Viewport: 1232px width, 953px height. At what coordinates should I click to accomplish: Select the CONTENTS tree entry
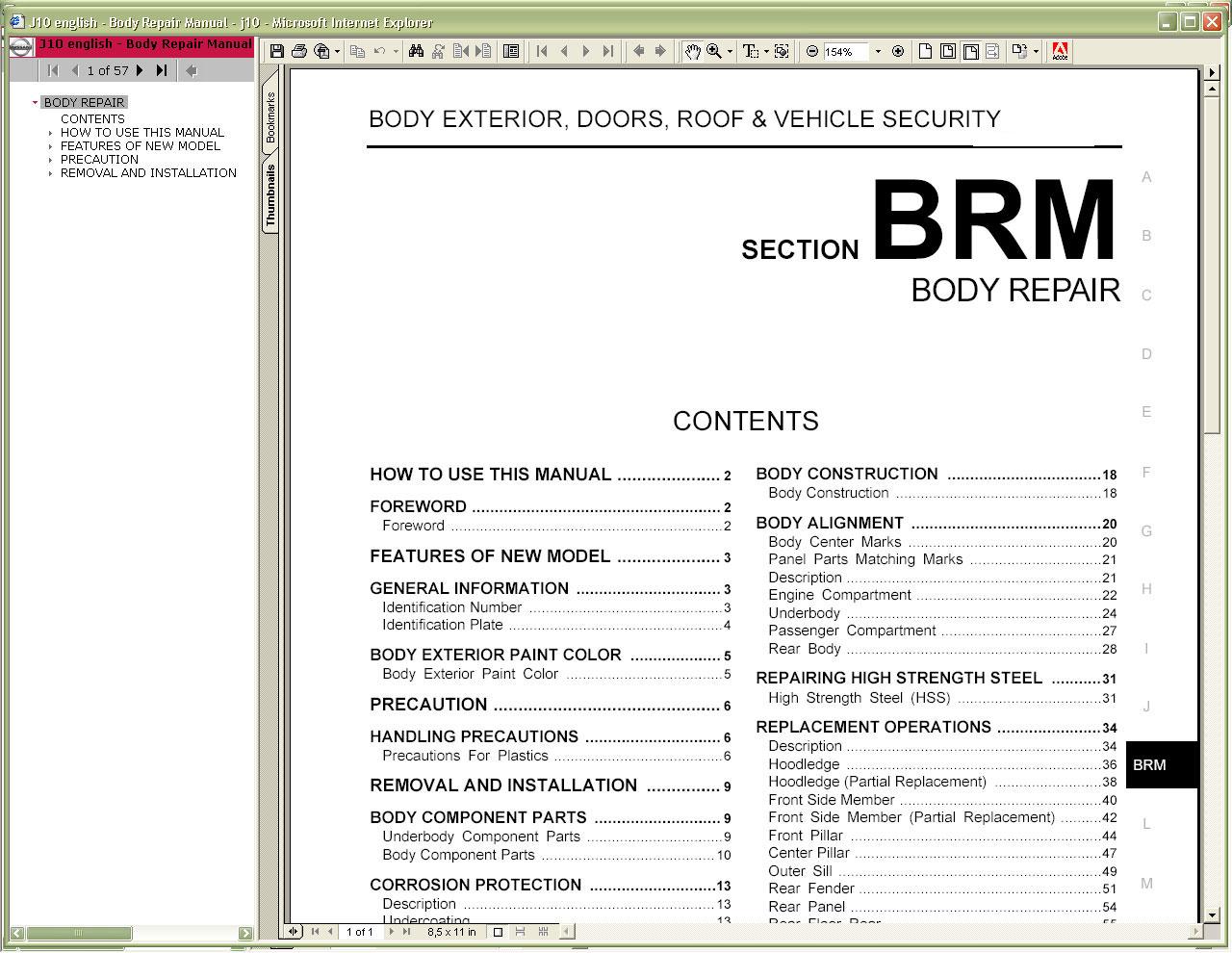pyautogui.click(x=92, y=119)
